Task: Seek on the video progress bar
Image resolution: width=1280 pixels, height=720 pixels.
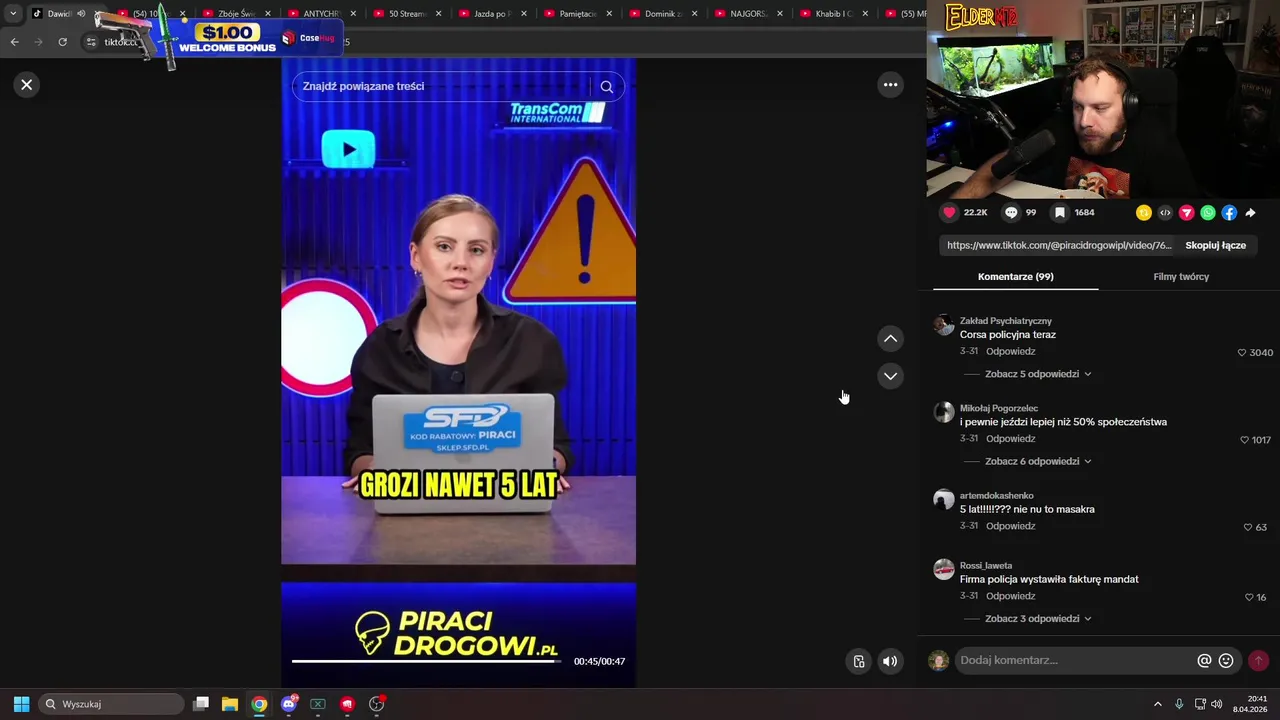Action: pyautogui.click(x=425, y=661)
